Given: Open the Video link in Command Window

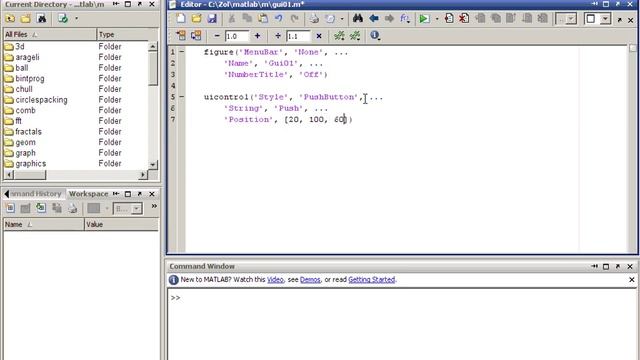Looking at the screenshot, I should click(275, 280).
